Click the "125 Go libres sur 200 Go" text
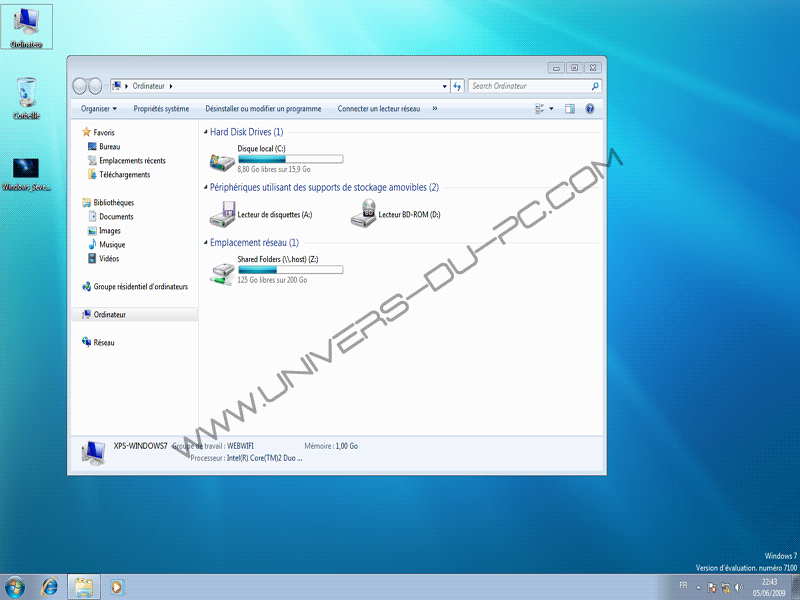 pos(272,280)
